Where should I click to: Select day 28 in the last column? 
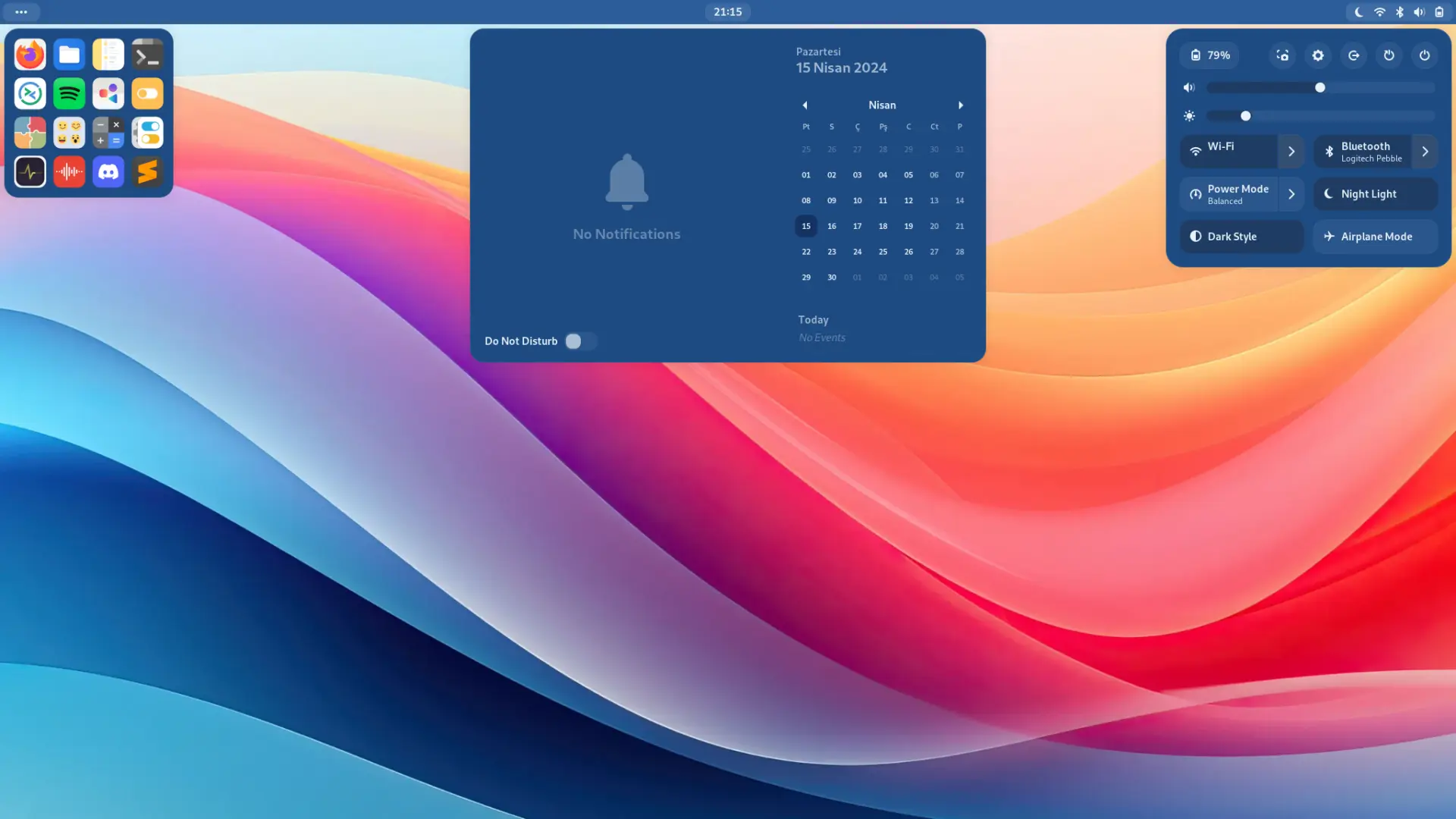[960, 252]
